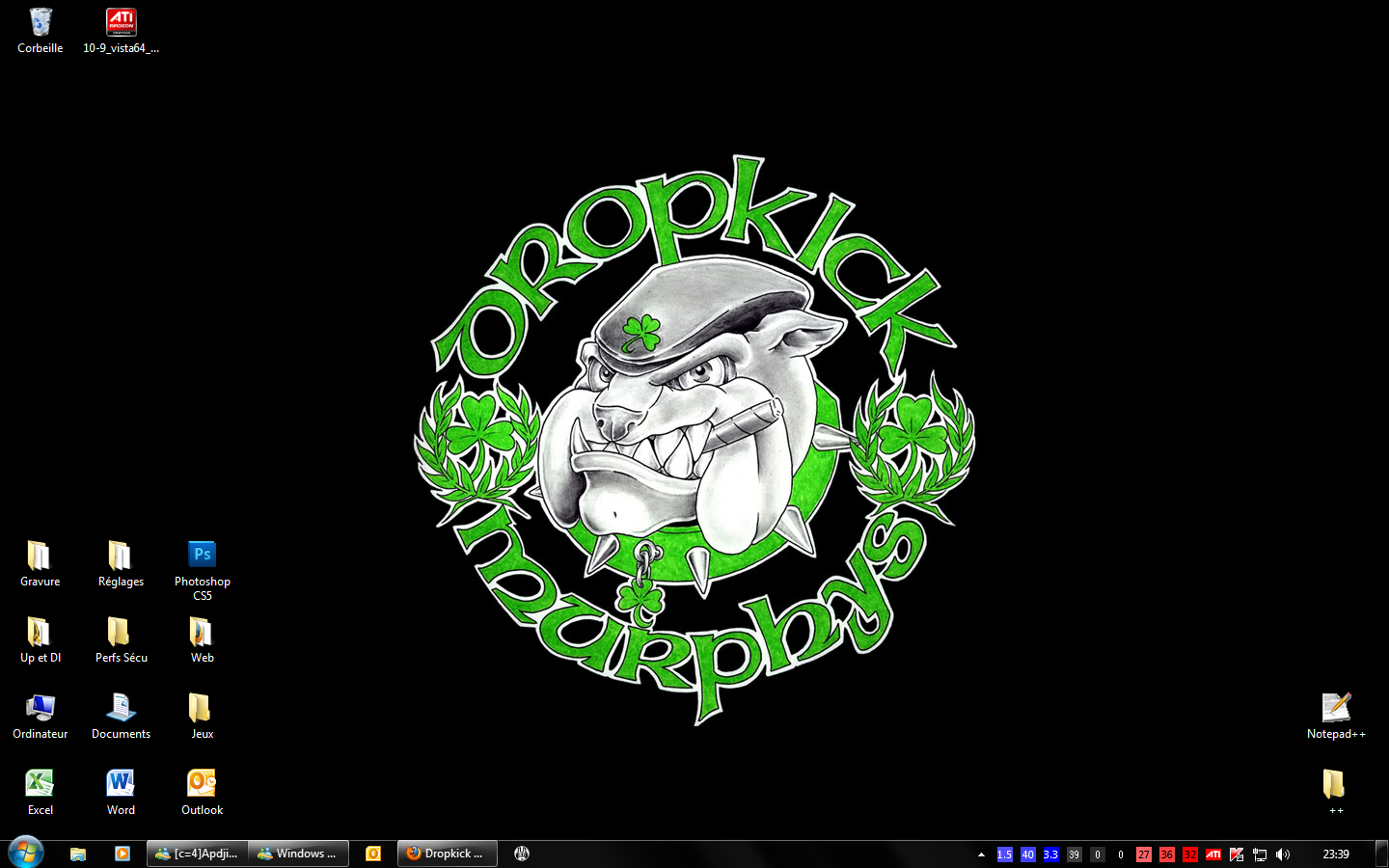Open the volume speaker tray icon
The height and width of the screenshot is (868, 1389).
point(1282,854)
